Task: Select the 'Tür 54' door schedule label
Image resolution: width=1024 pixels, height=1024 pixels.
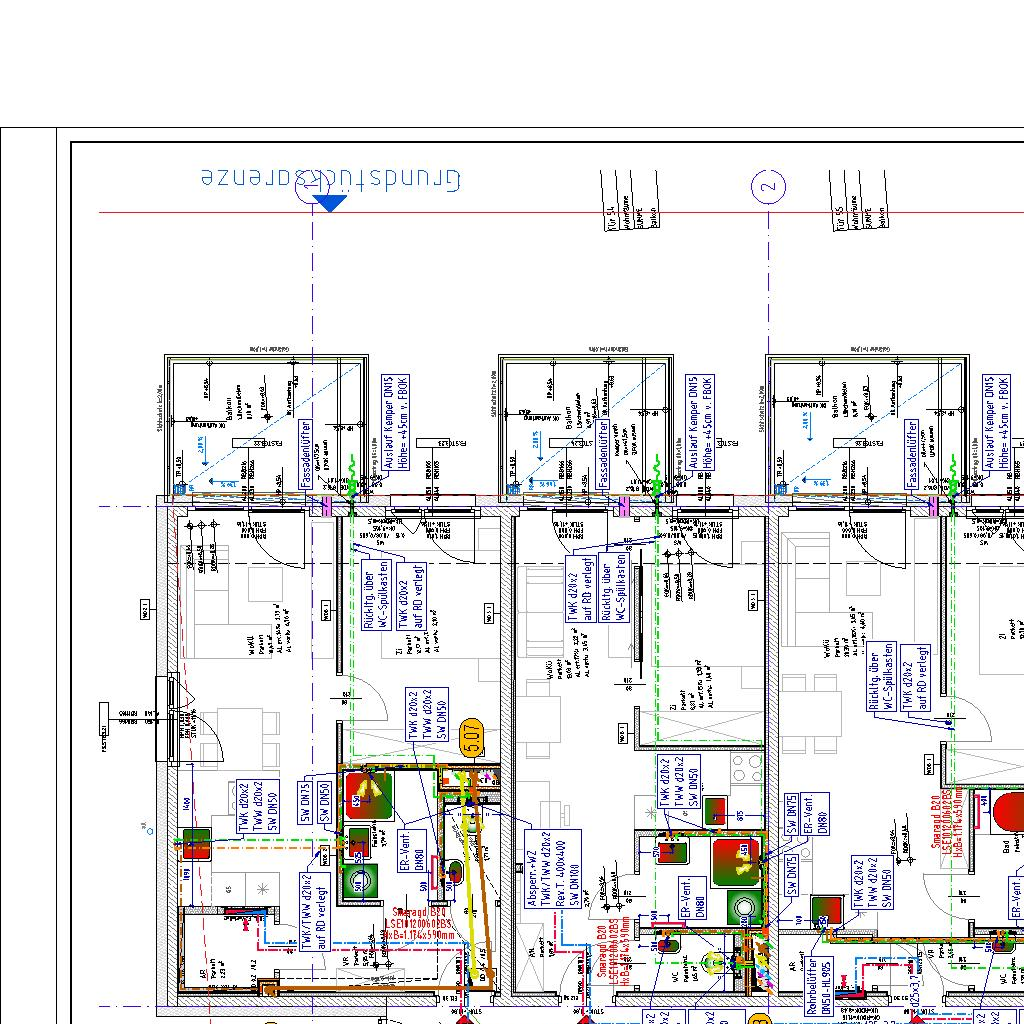Action: click(611, 217)
